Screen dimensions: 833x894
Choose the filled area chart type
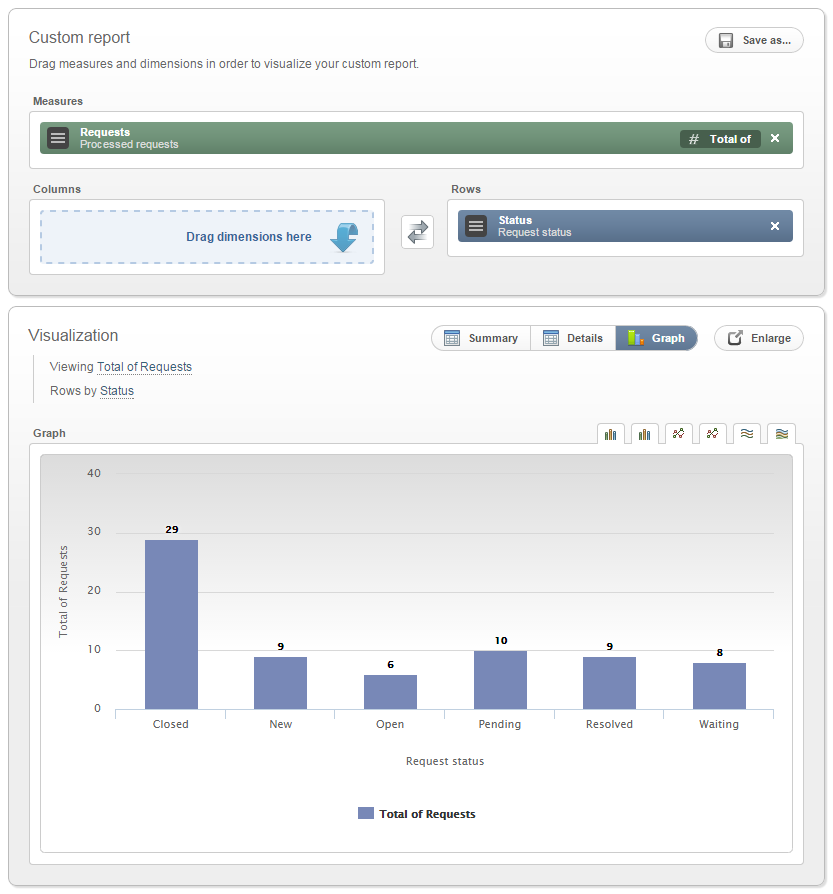click(781, 434)
